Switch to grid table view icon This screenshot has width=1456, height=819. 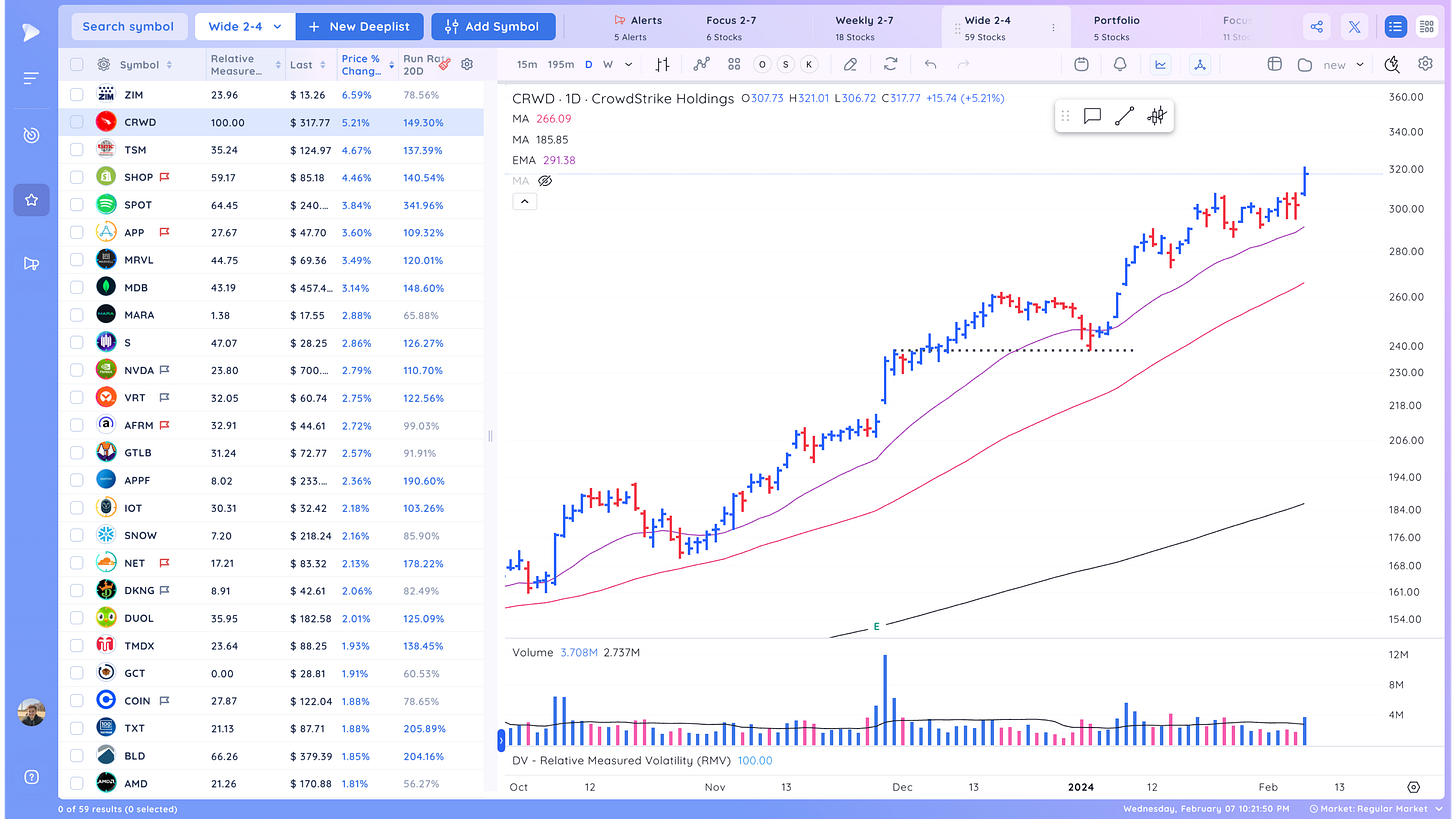(1426, 27)
